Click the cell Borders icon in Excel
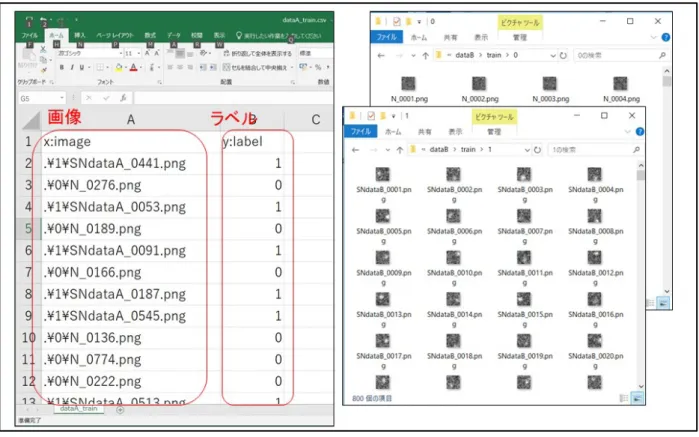Viewport: 699px width, 437px height. coord(100,67)
